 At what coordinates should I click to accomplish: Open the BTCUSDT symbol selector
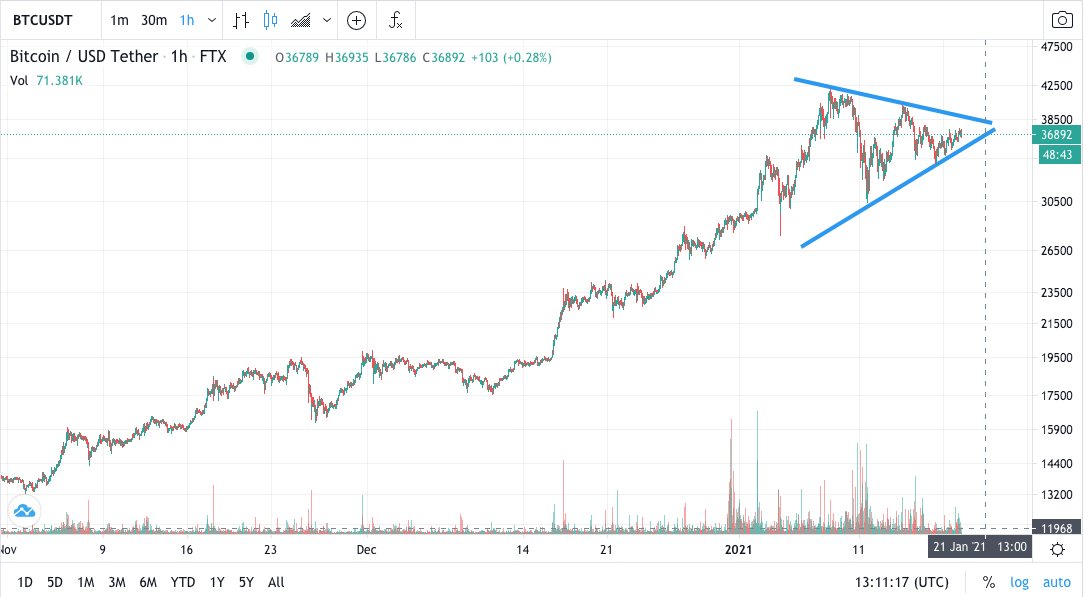point(42,19)
